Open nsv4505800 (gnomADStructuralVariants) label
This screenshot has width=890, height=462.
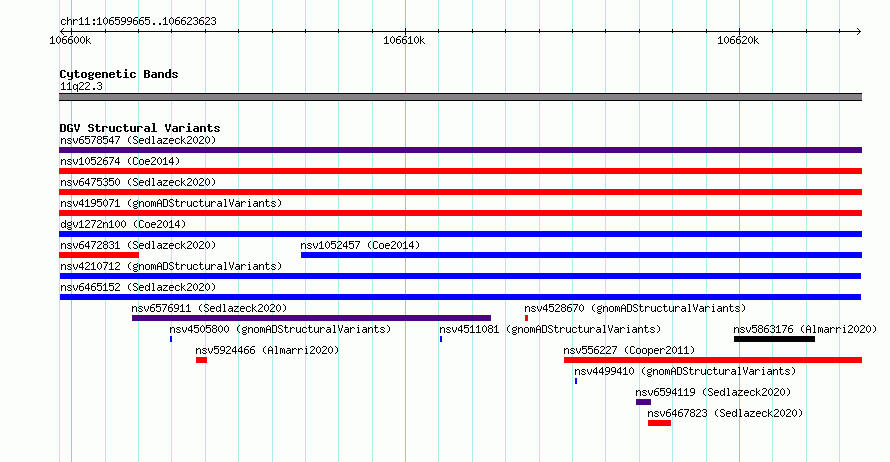280,329
